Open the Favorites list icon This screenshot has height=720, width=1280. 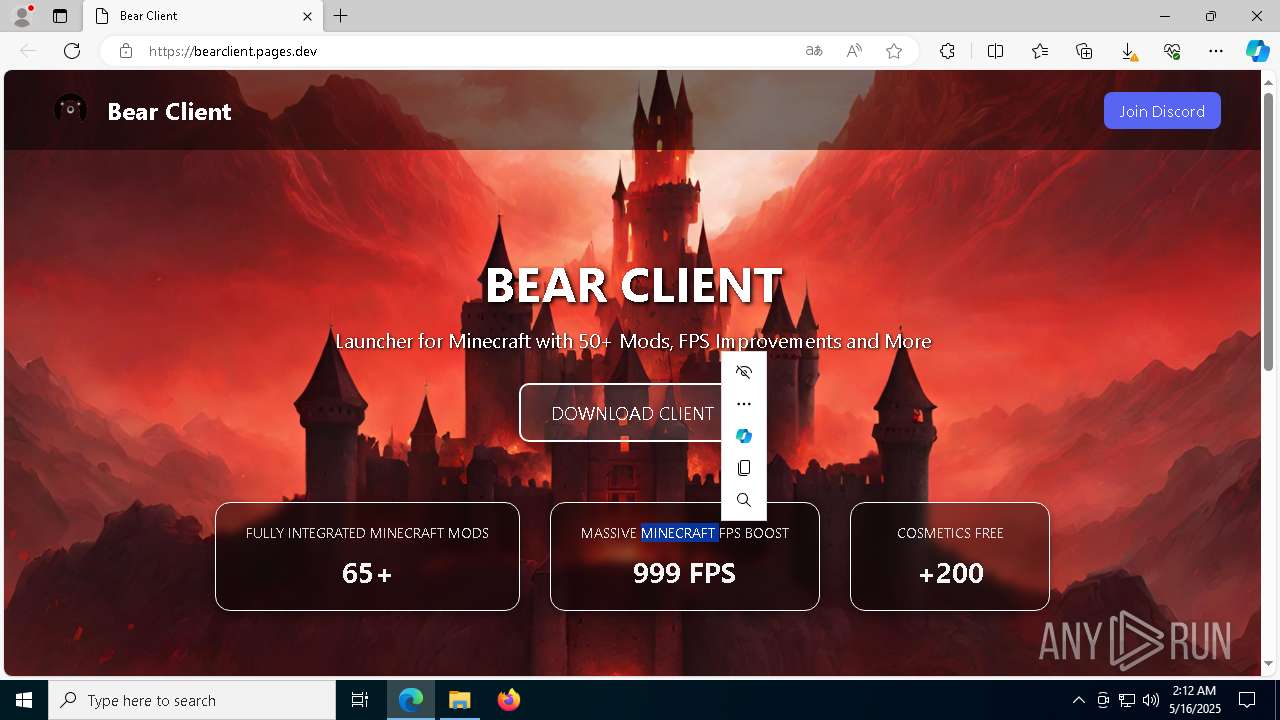point(1040,51)
